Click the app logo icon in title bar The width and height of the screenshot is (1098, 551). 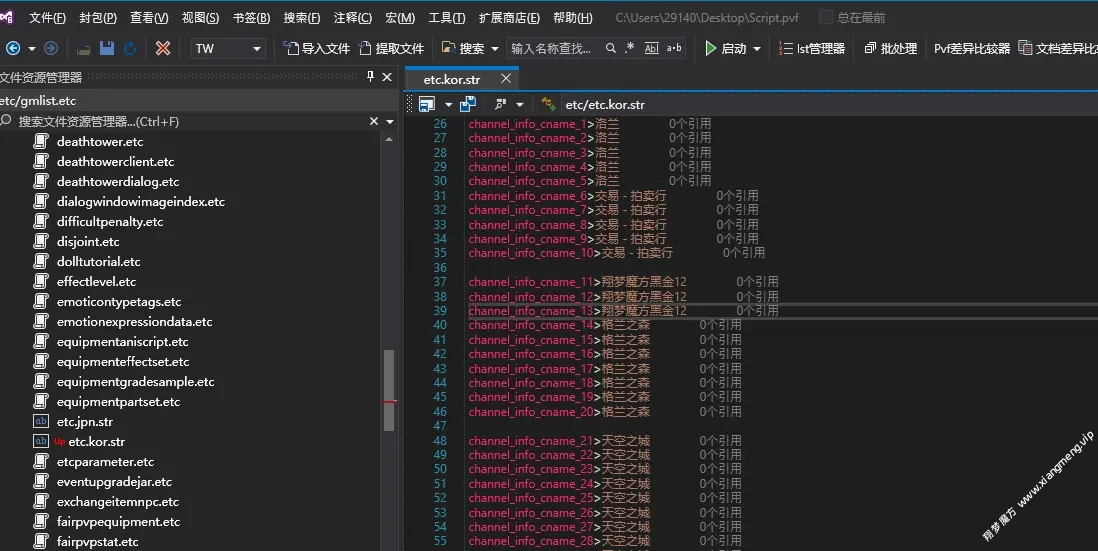pos(7,17)
